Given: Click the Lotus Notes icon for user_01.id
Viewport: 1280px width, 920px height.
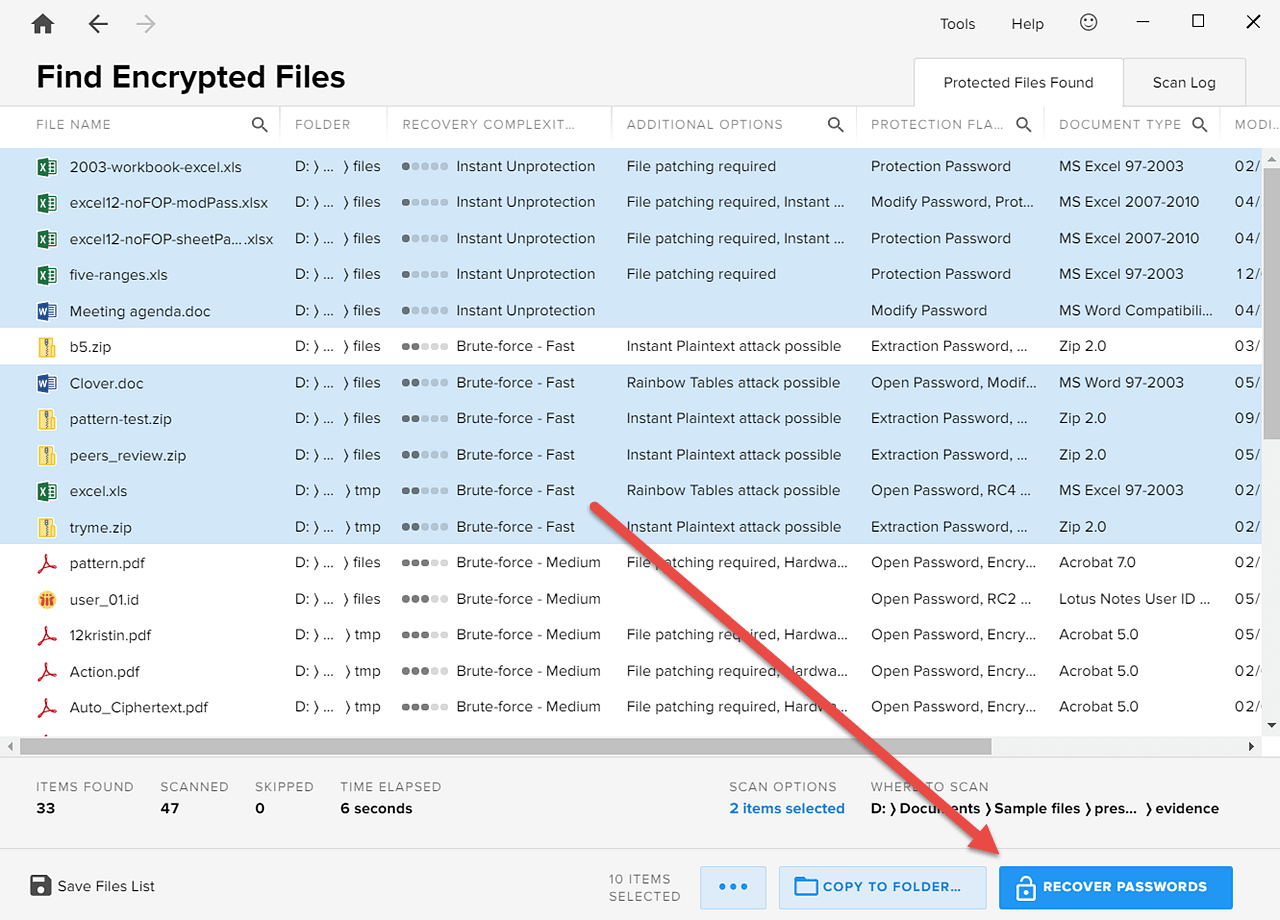Looking at the screenshot, I should click(47, 600).
